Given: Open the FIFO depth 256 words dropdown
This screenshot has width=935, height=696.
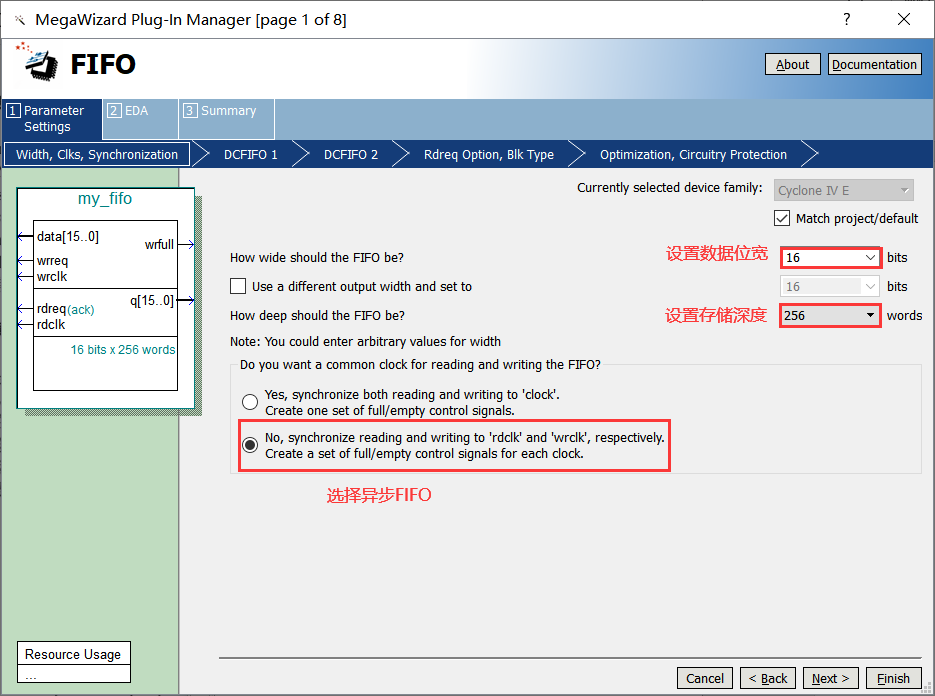Looking at the screenshot, I should pos(830,315).
